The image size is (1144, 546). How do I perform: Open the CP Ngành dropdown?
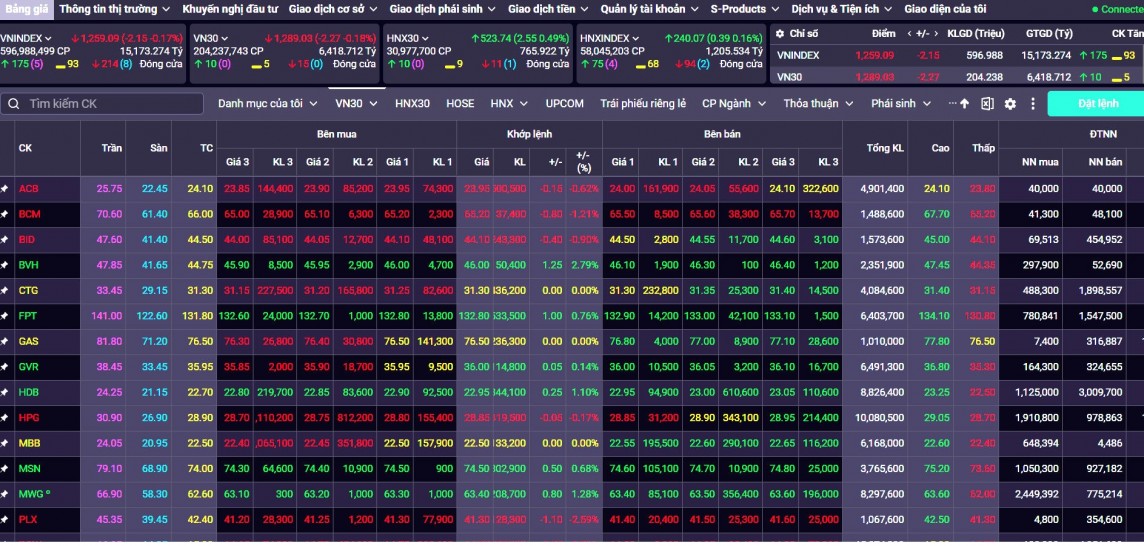coord(733,104)
